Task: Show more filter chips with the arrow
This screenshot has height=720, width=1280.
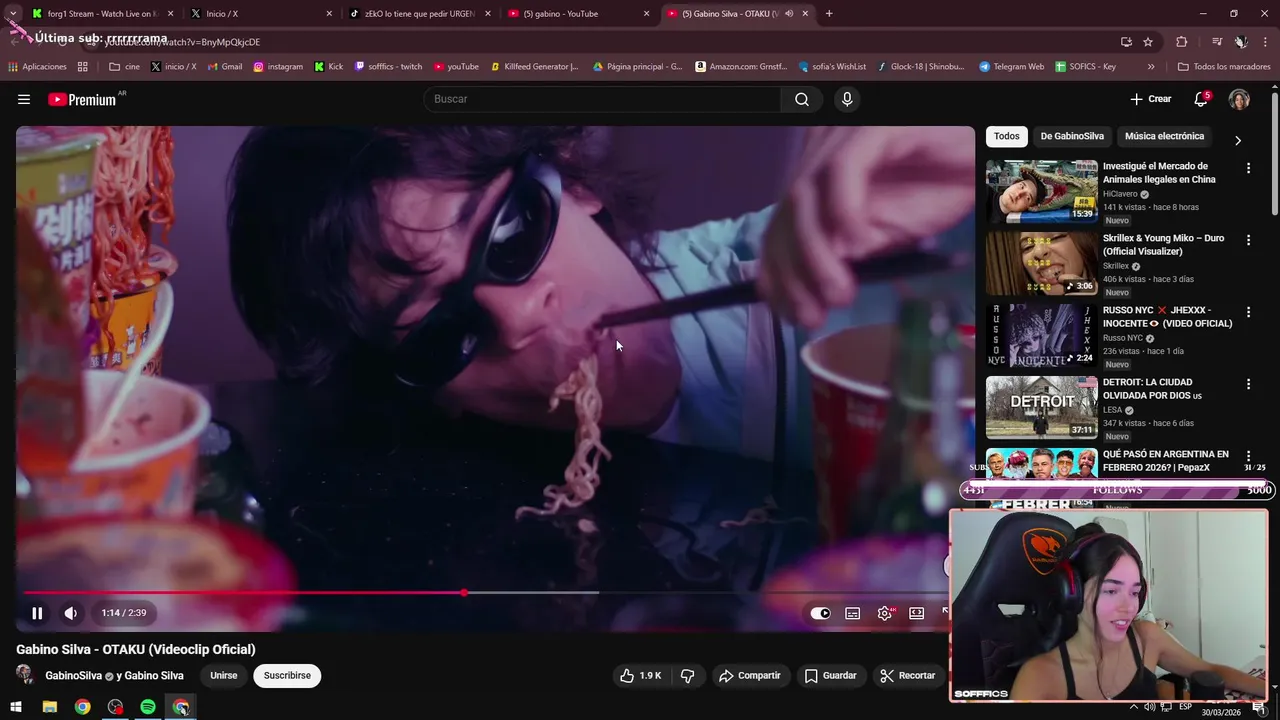Action: pyautogui.click(x=1237, y=140)
